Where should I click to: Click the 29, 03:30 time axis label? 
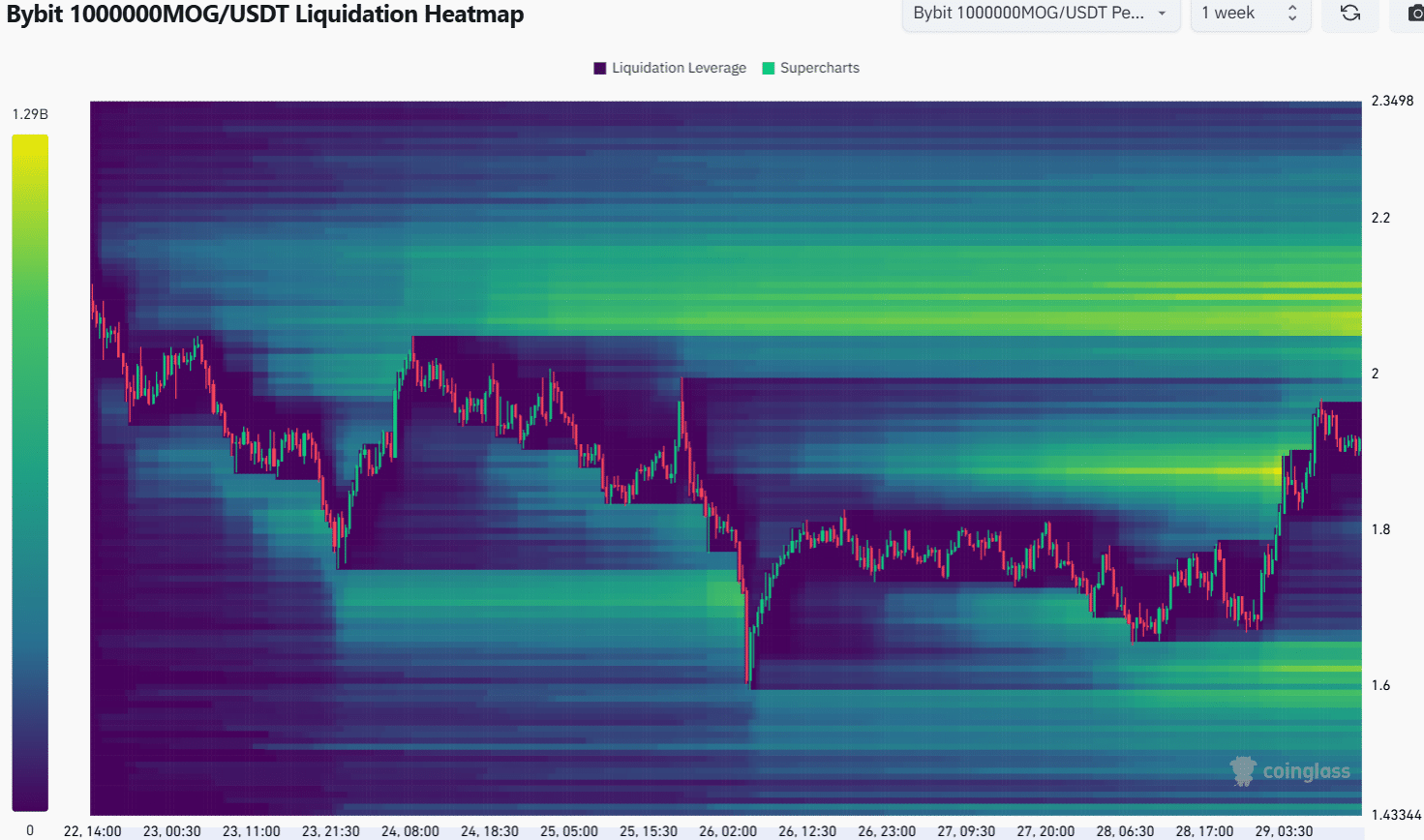[1284, 831]
